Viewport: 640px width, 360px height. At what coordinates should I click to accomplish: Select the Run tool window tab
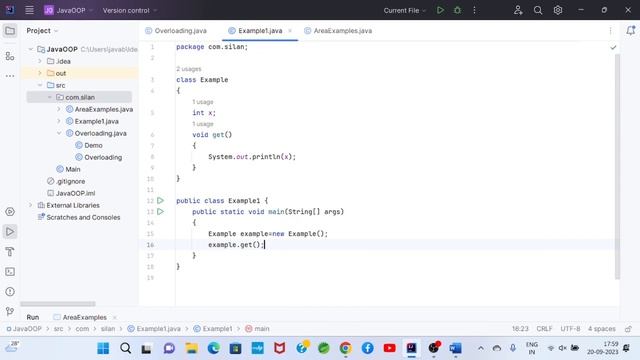33,317
